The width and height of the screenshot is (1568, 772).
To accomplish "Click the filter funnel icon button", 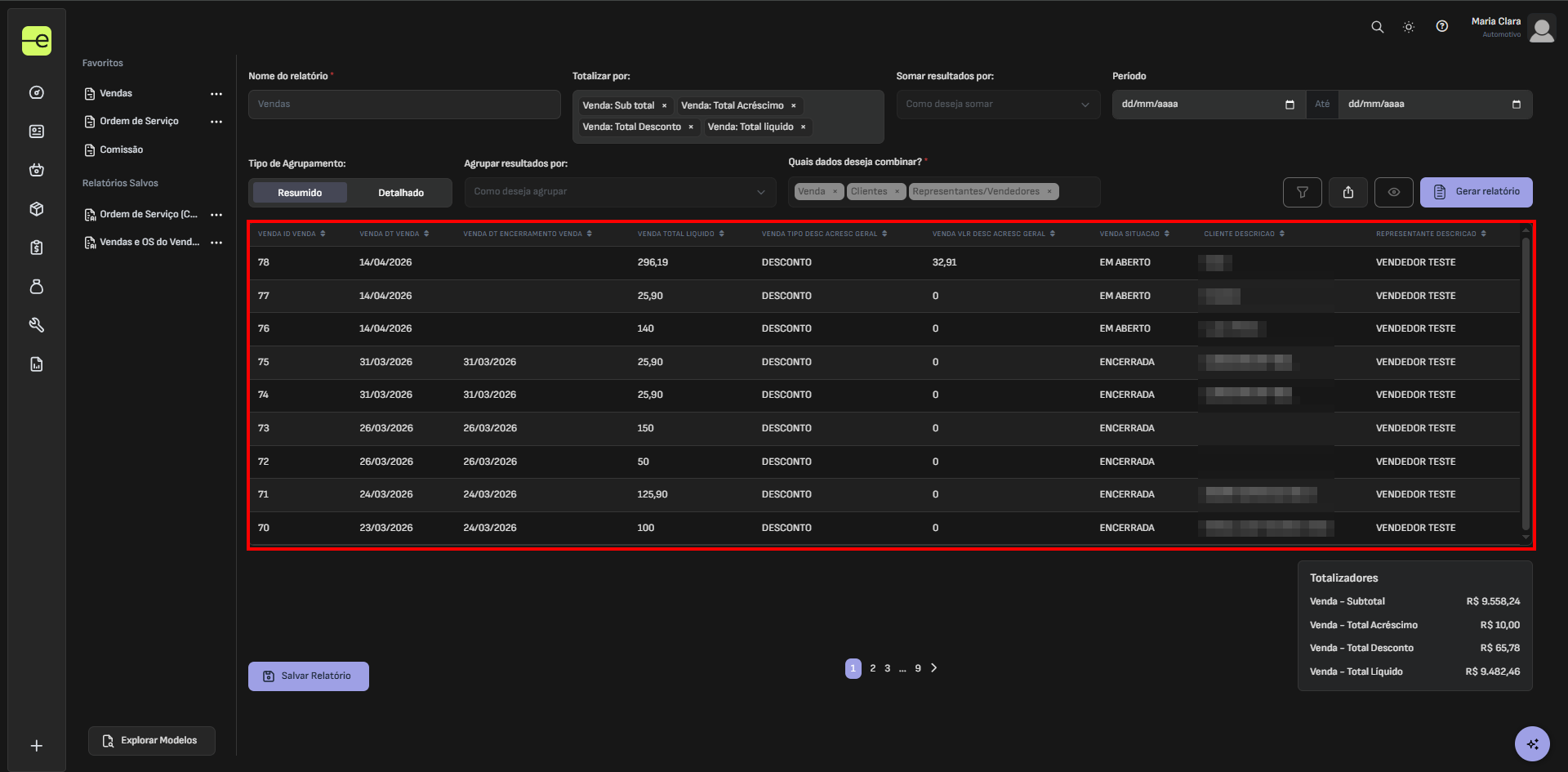I will [1303, 192].
